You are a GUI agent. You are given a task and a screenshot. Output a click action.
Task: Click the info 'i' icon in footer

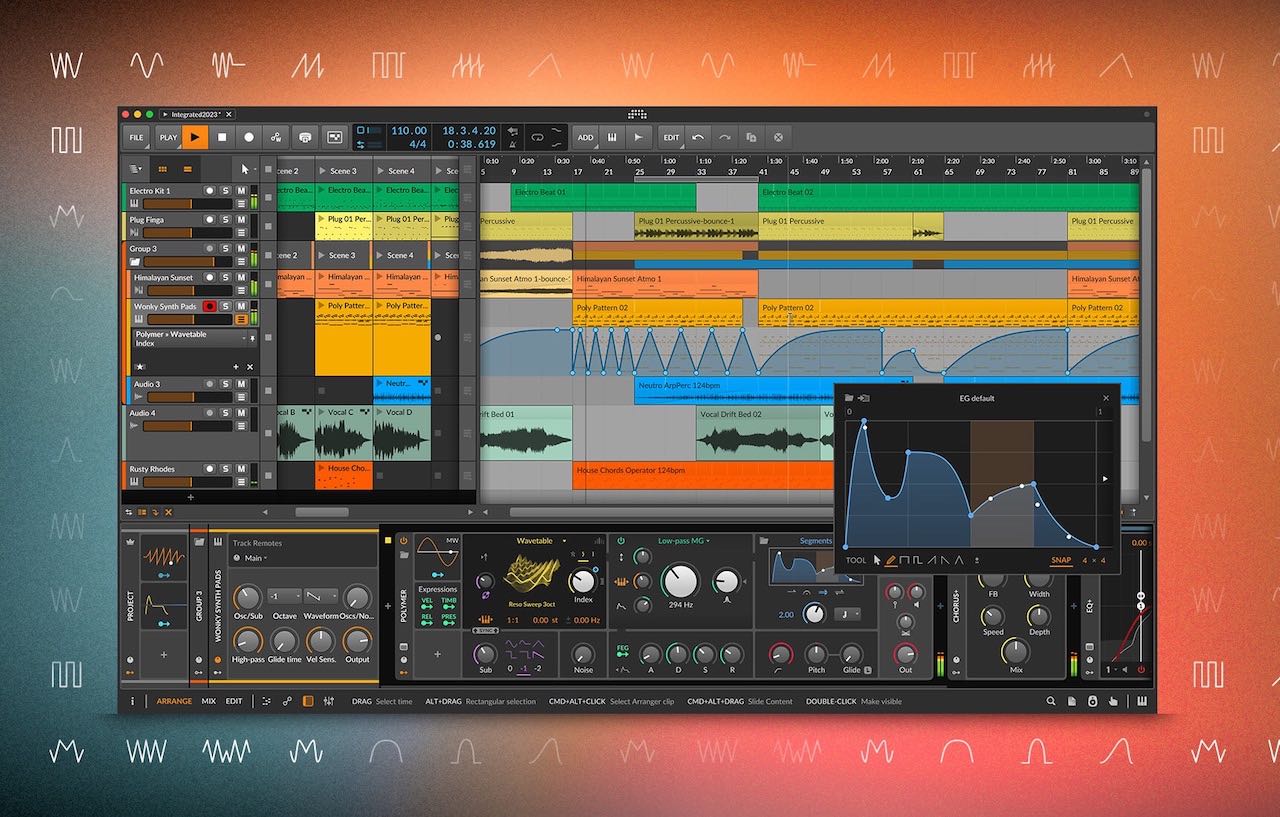132,701
